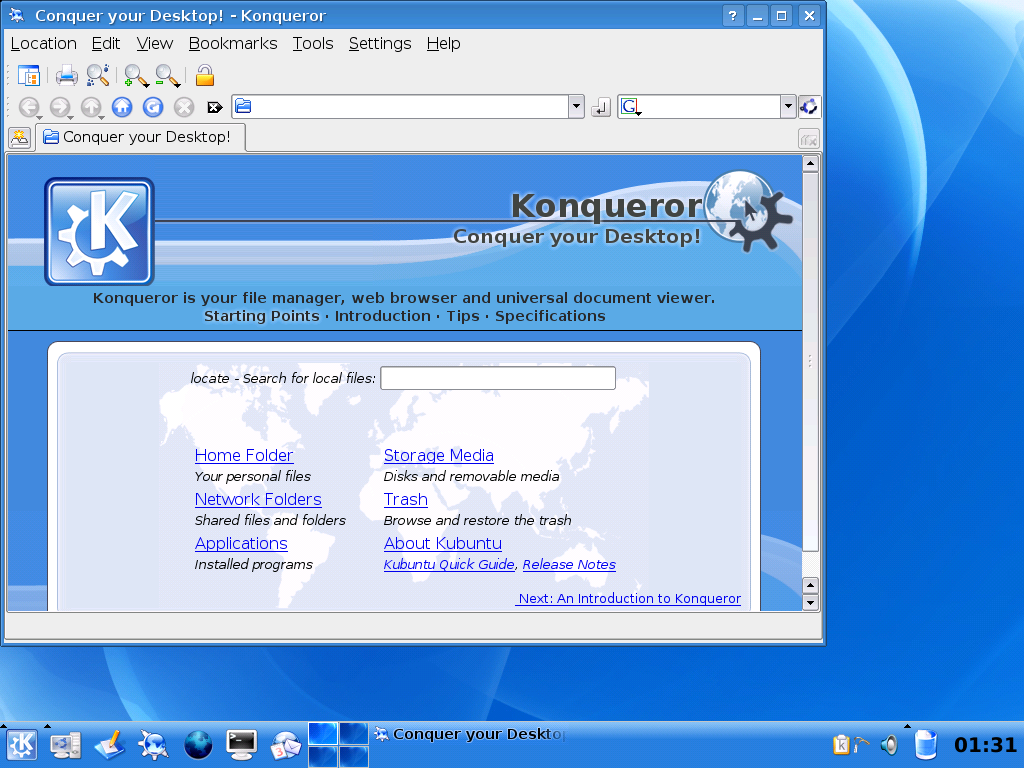This screenshot has height=768, width=1024.
Task: Open the Kubuntu Quick Guide link
Action: (449, 564)
